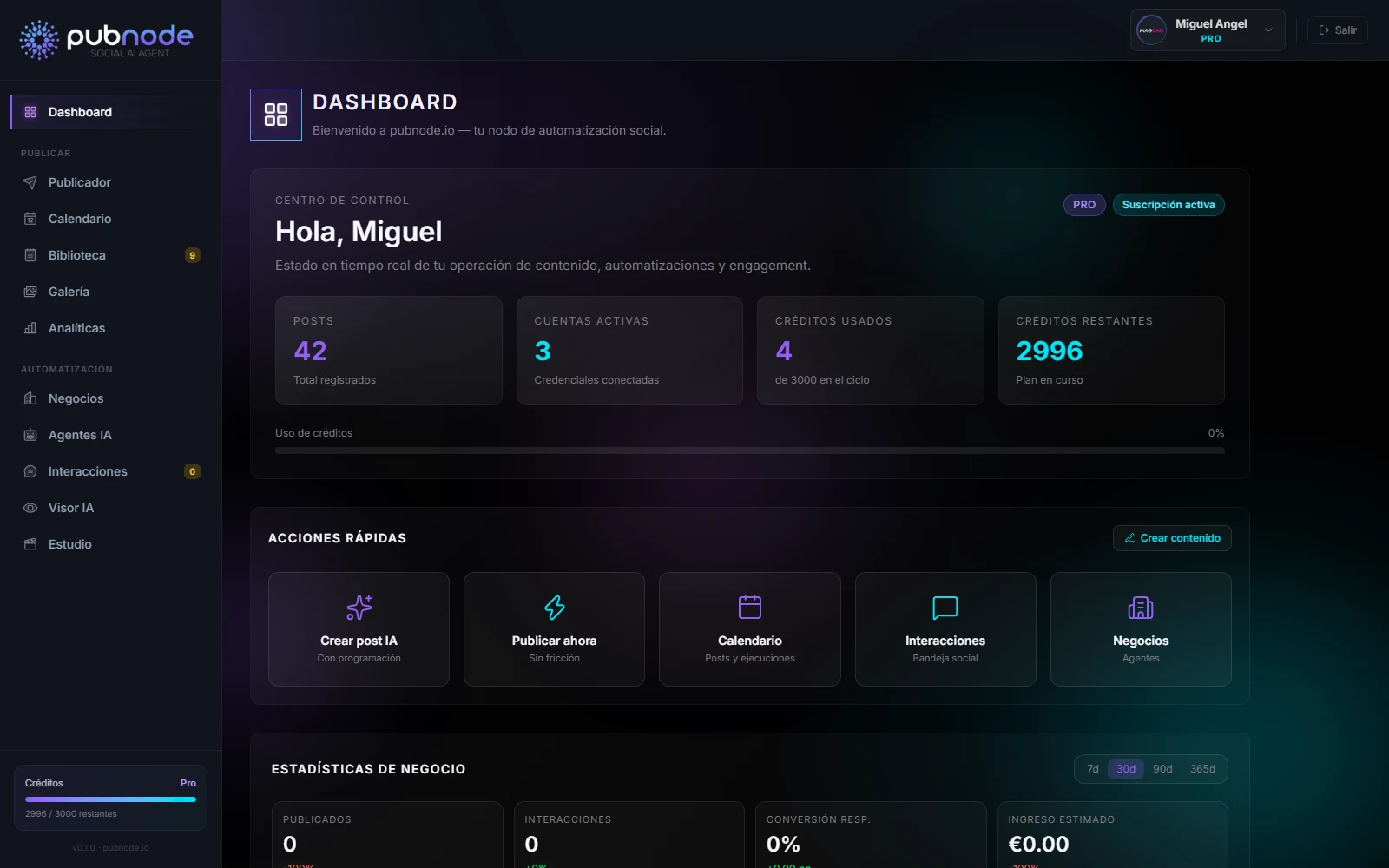Viewport: 1389px width, 868px height.
Task: Click the Crear post IA card title
Action: click(359, 641)
